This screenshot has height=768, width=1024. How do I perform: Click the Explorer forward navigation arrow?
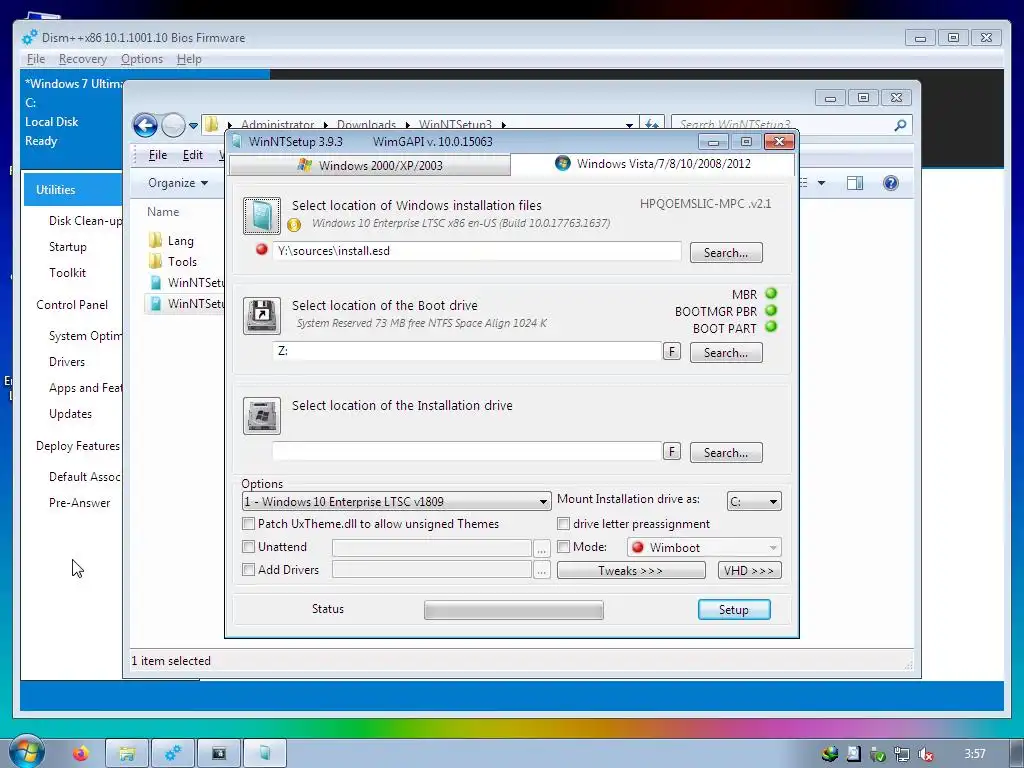point(173,125)
